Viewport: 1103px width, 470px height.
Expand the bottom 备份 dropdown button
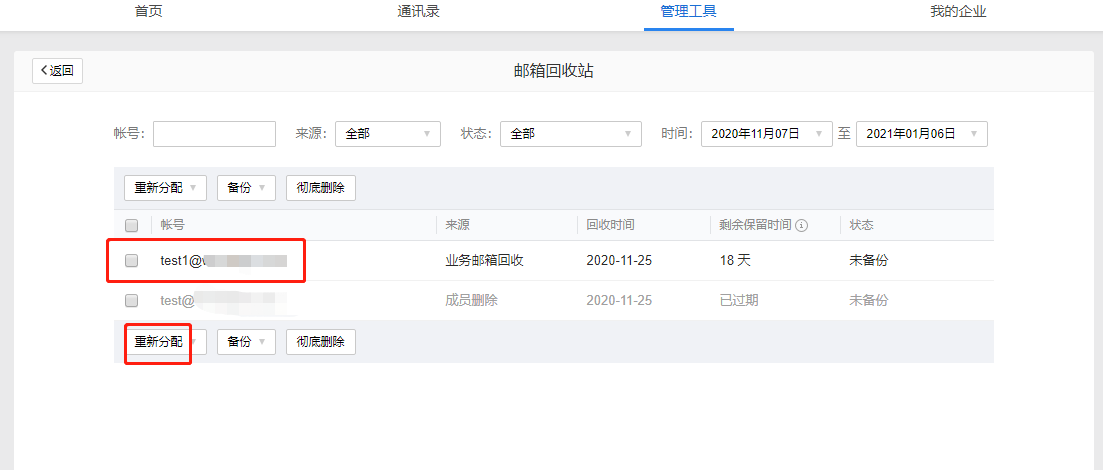point(246,342)
